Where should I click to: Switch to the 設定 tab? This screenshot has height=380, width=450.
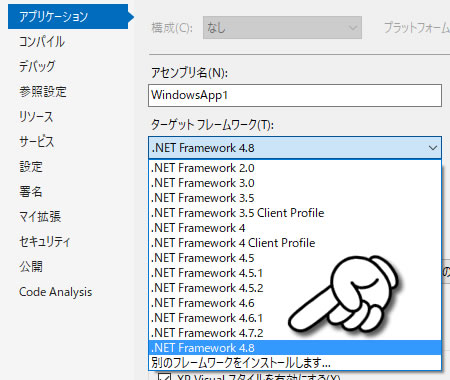coord(31,167)
